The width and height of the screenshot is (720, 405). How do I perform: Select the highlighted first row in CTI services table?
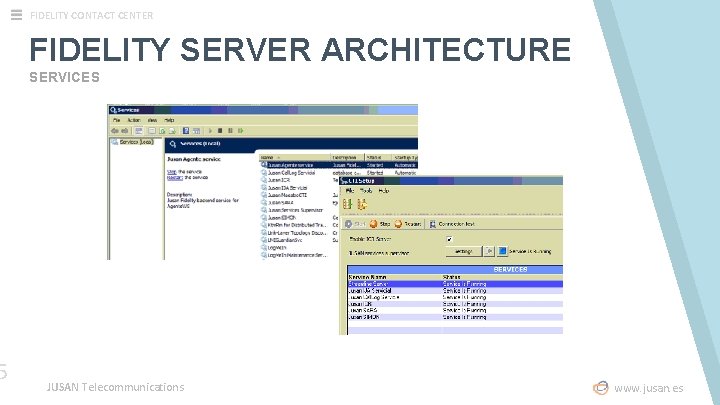tap(455, 284)
